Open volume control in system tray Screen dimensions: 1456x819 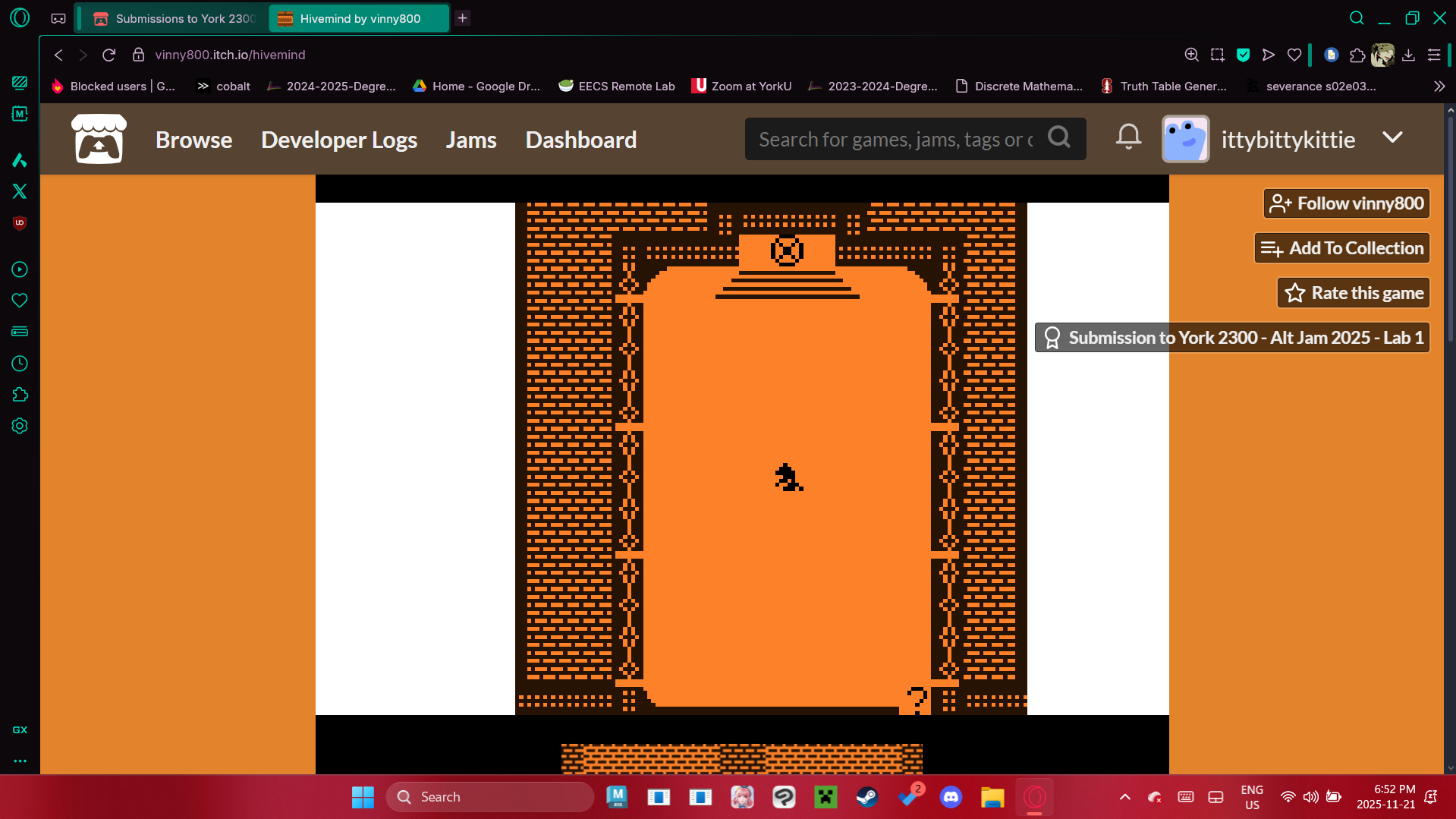[x=1310, y=797]
